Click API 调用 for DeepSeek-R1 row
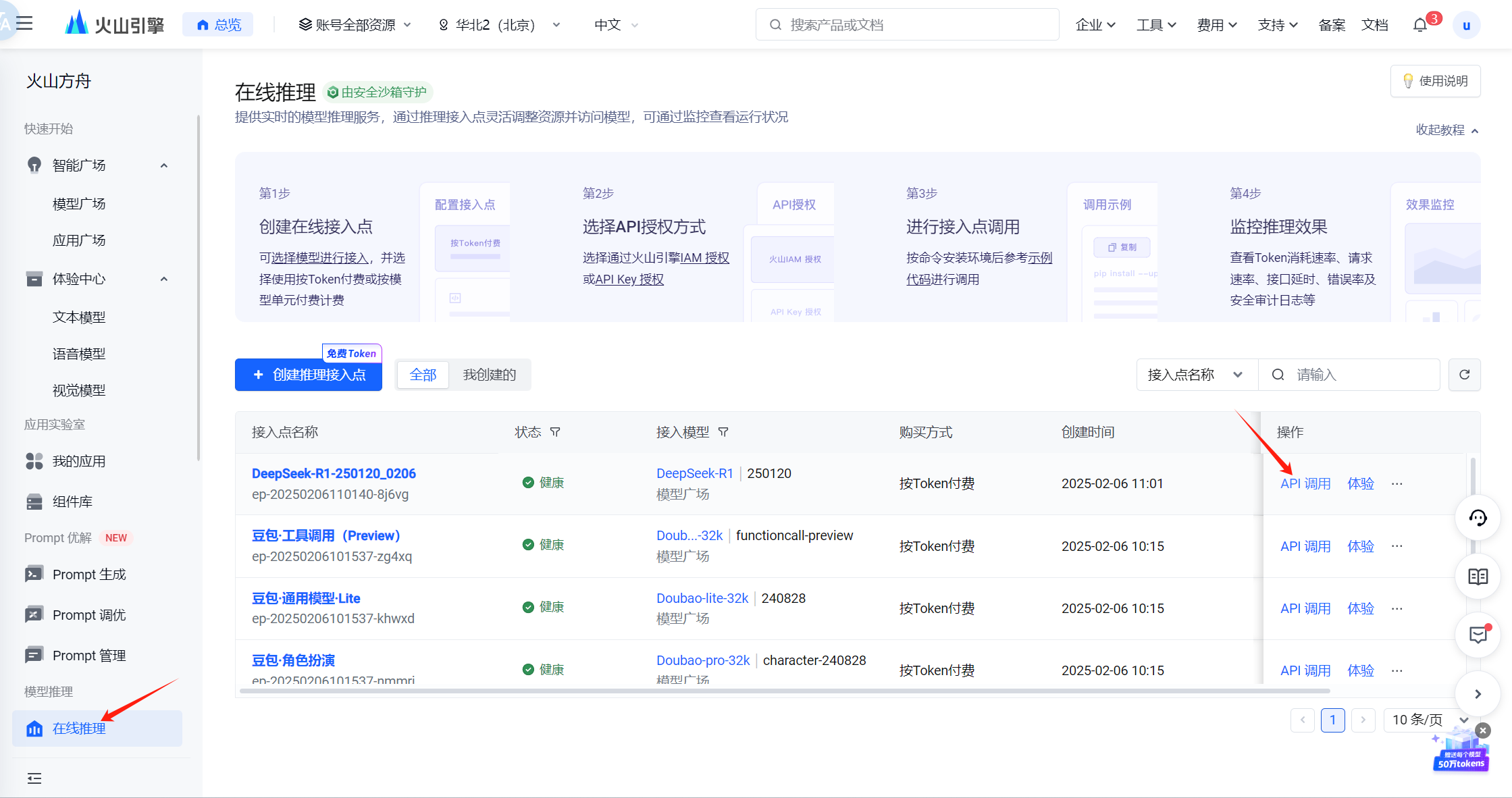 point(1305,483)
